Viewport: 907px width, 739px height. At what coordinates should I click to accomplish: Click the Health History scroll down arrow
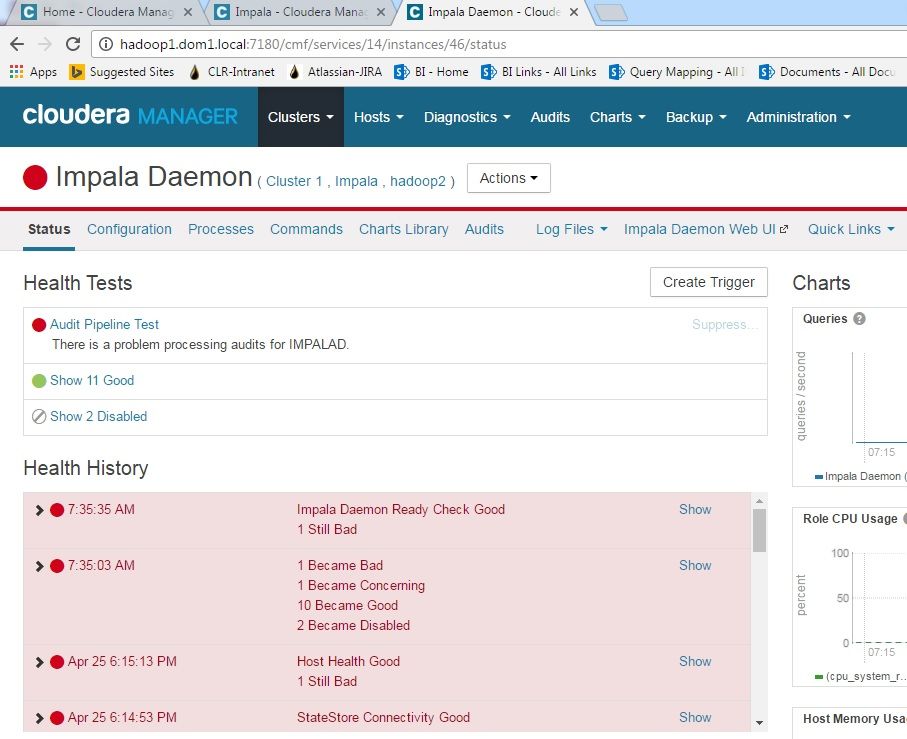759,723
